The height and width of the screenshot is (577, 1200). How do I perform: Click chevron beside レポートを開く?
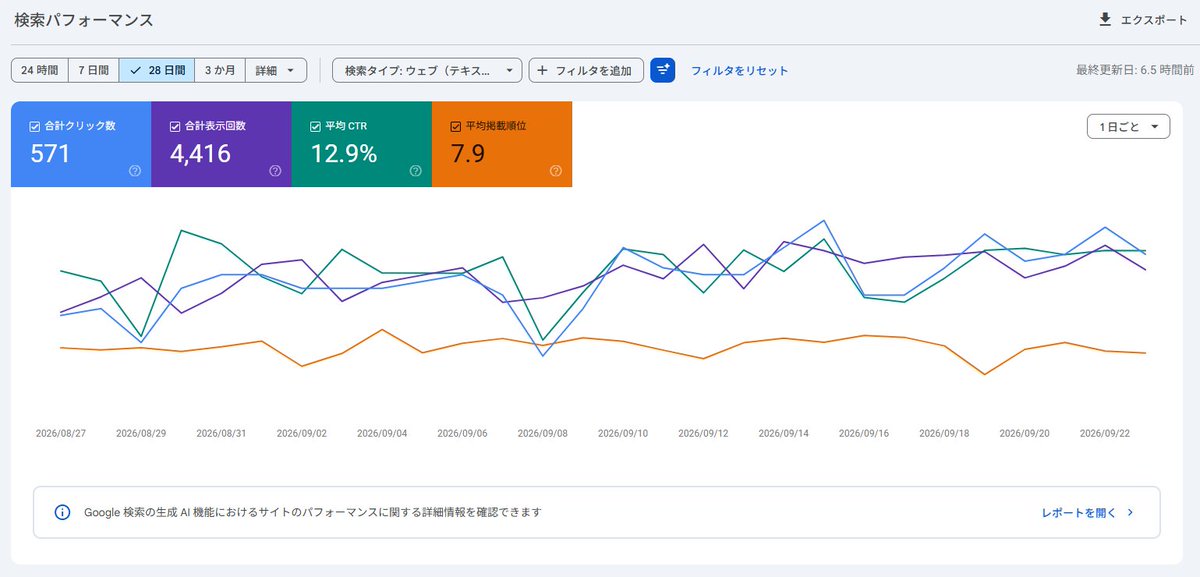[1130, 512]
